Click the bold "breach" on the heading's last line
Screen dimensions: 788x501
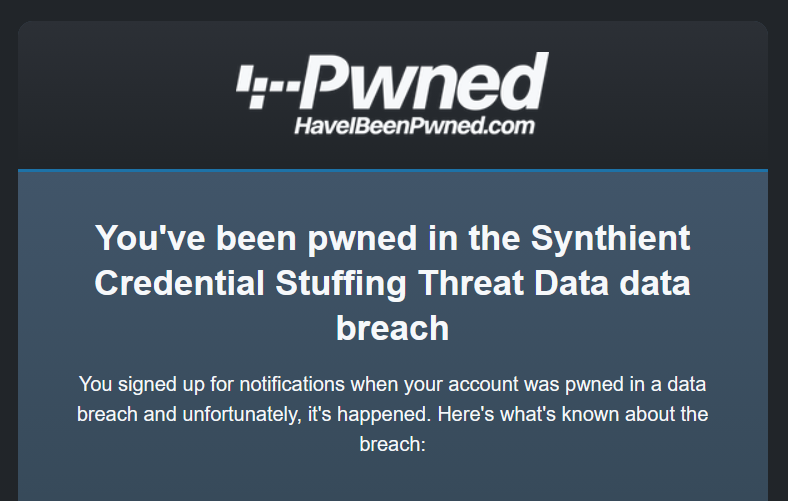(x=393, y=327)
